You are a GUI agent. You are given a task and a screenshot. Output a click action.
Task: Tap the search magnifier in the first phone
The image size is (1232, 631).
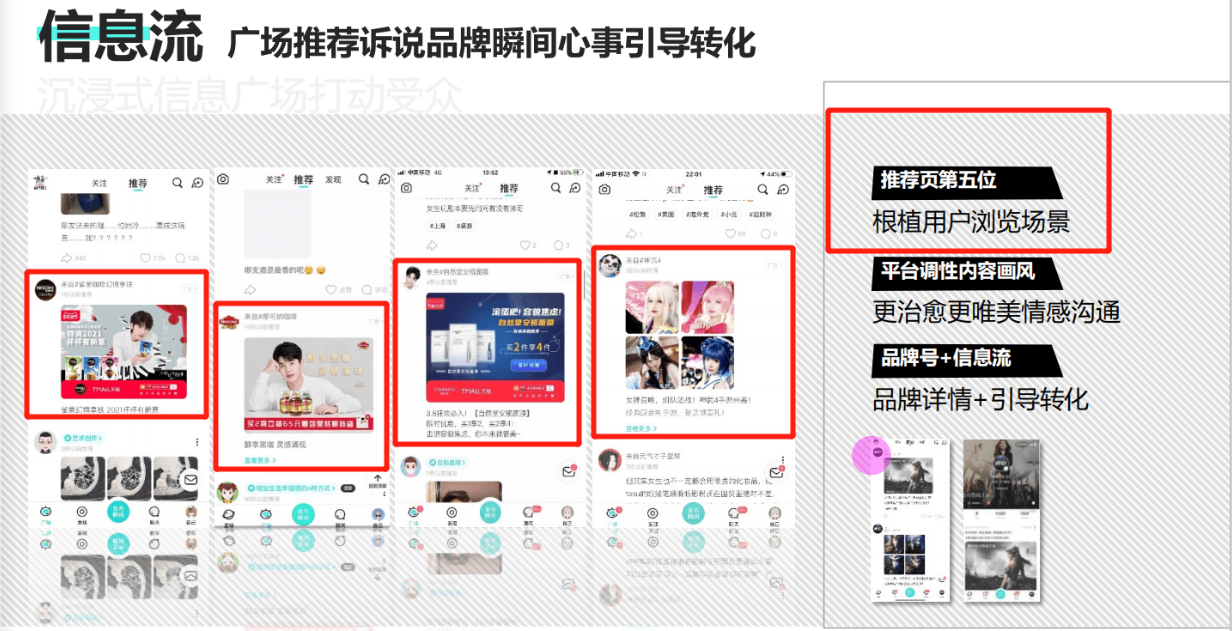click(177, 183)
